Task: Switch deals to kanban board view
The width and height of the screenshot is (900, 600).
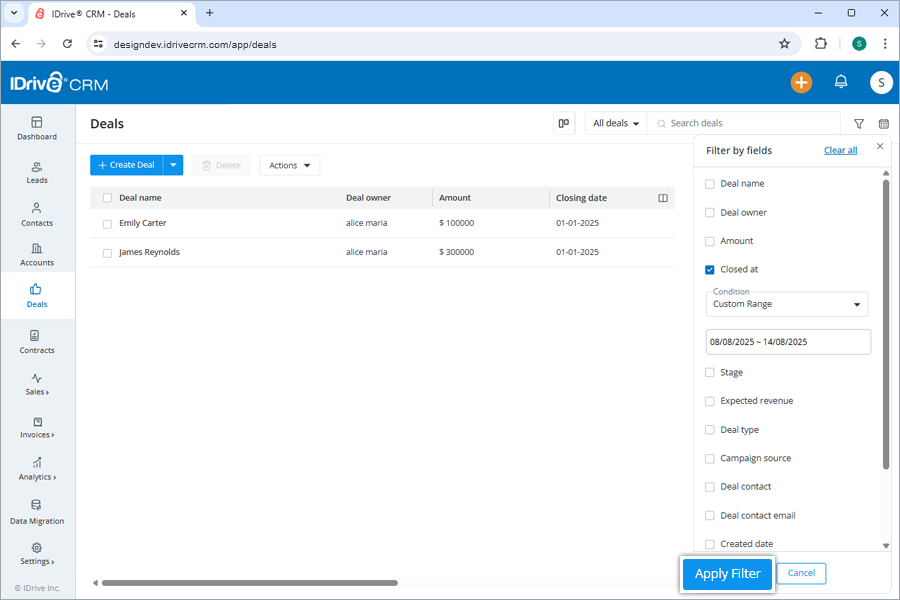Action: 563,122
